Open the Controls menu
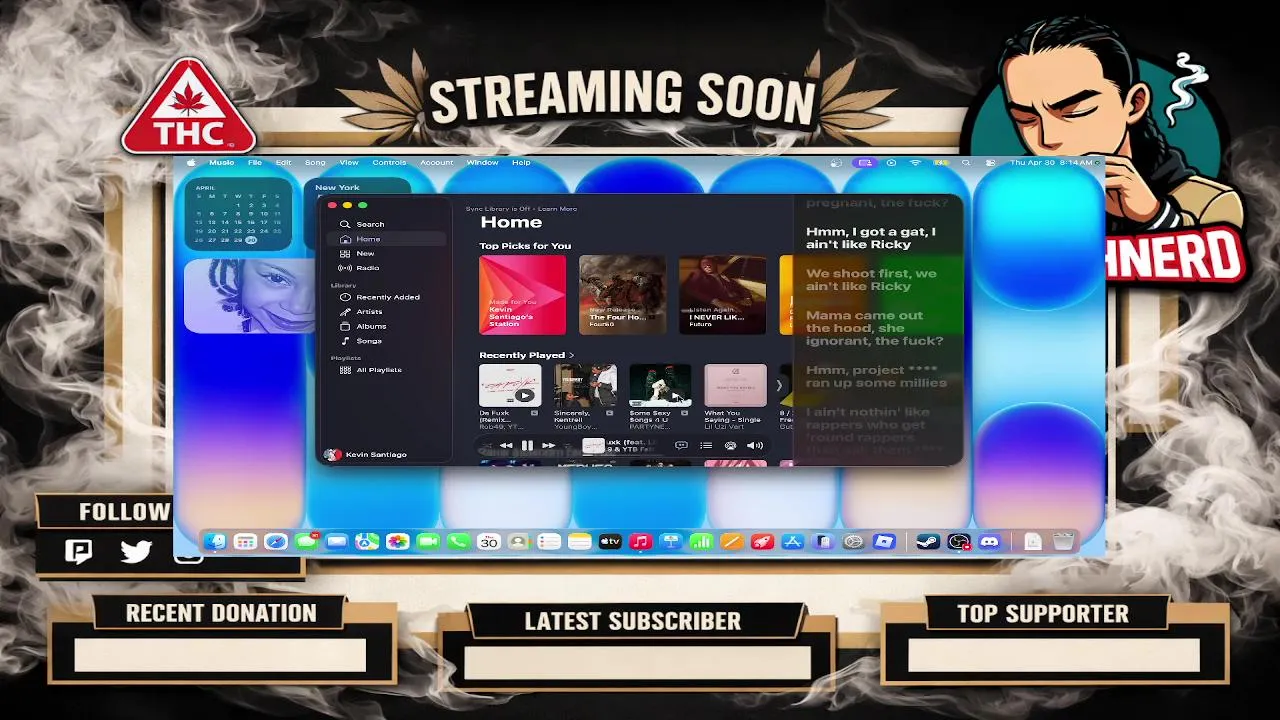The width and height of the screenshot is (1280, 720). (x=389, y=162)
